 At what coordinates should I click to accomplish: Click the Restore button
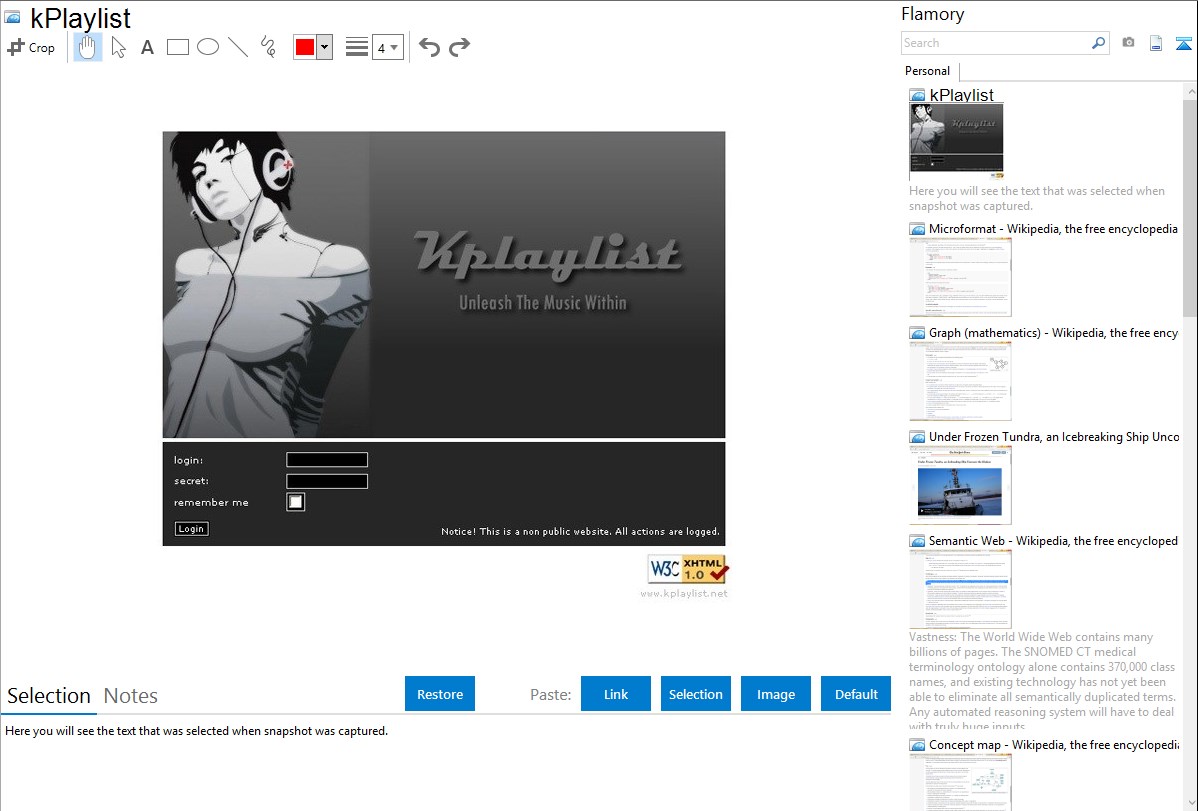(x=440, y=694)
